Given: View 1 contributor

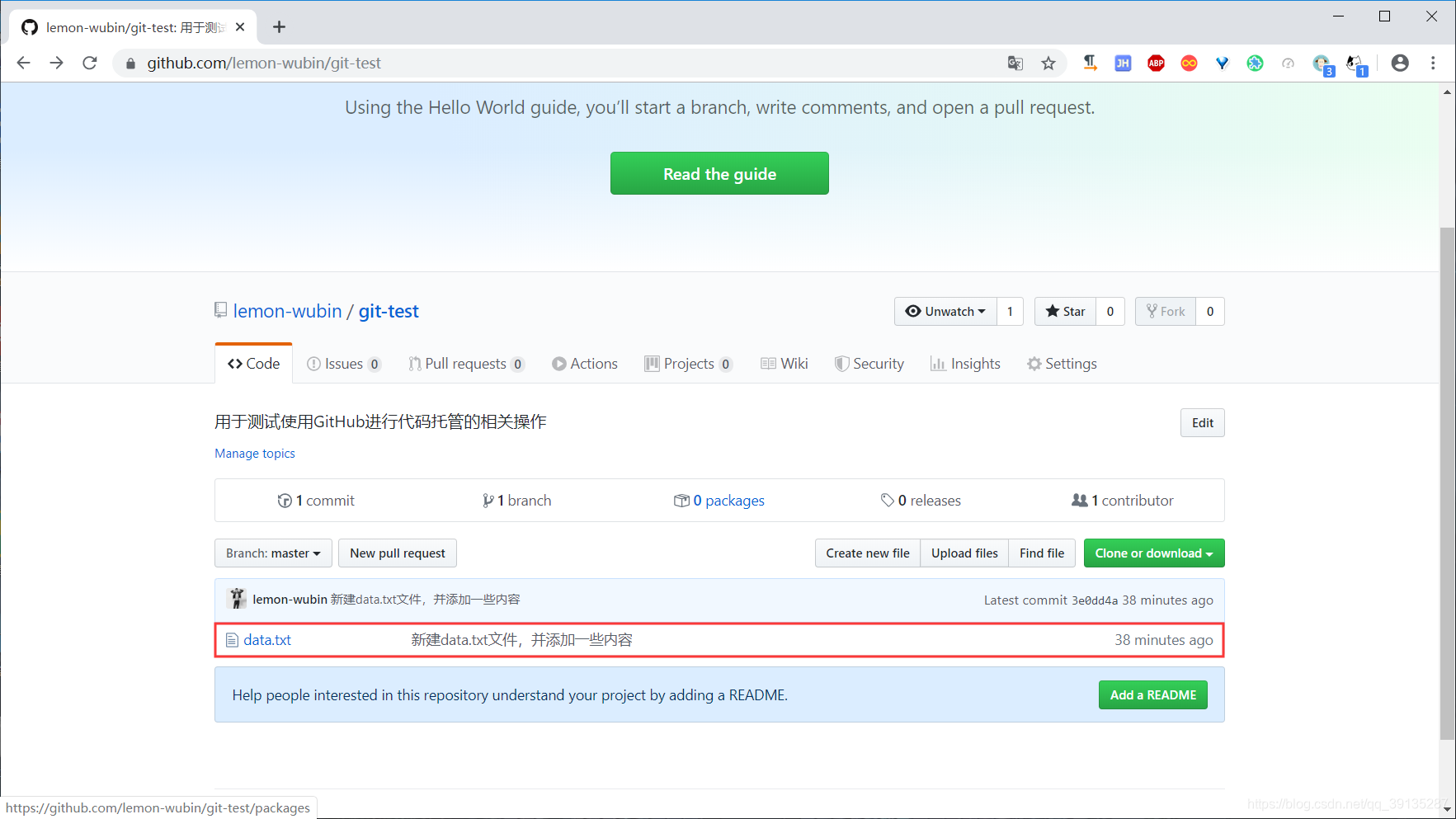Looking at the screenshot, I should click(1122, 501).
